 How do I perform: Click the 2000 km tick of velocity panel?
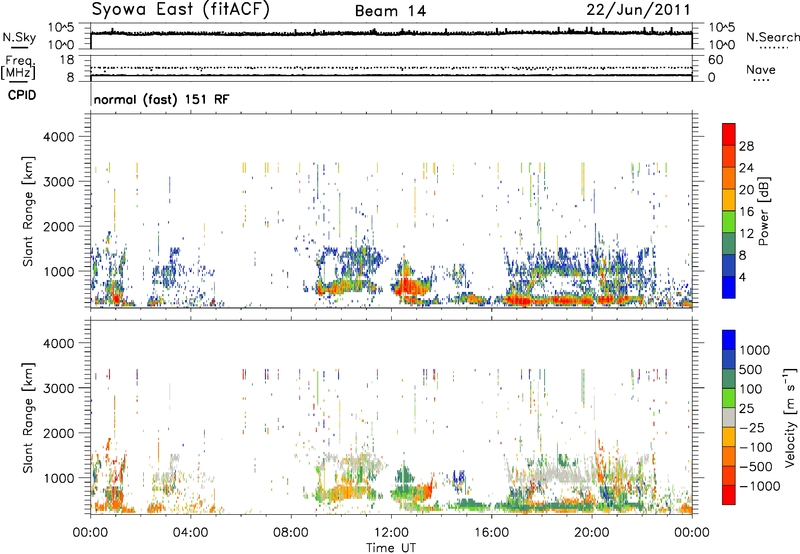(58, 433)
